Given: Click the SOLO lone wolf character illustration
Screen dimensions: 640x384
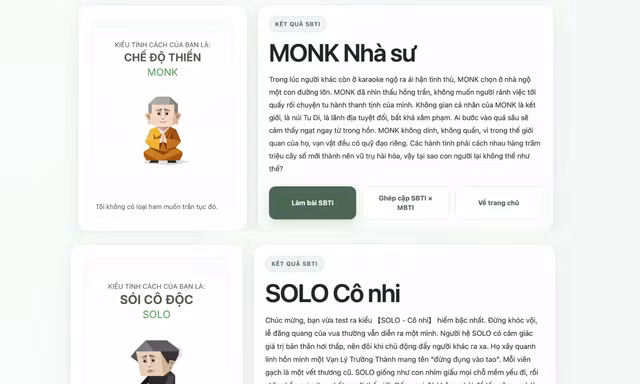Looking at the screenshot, I should pos(156,362).
